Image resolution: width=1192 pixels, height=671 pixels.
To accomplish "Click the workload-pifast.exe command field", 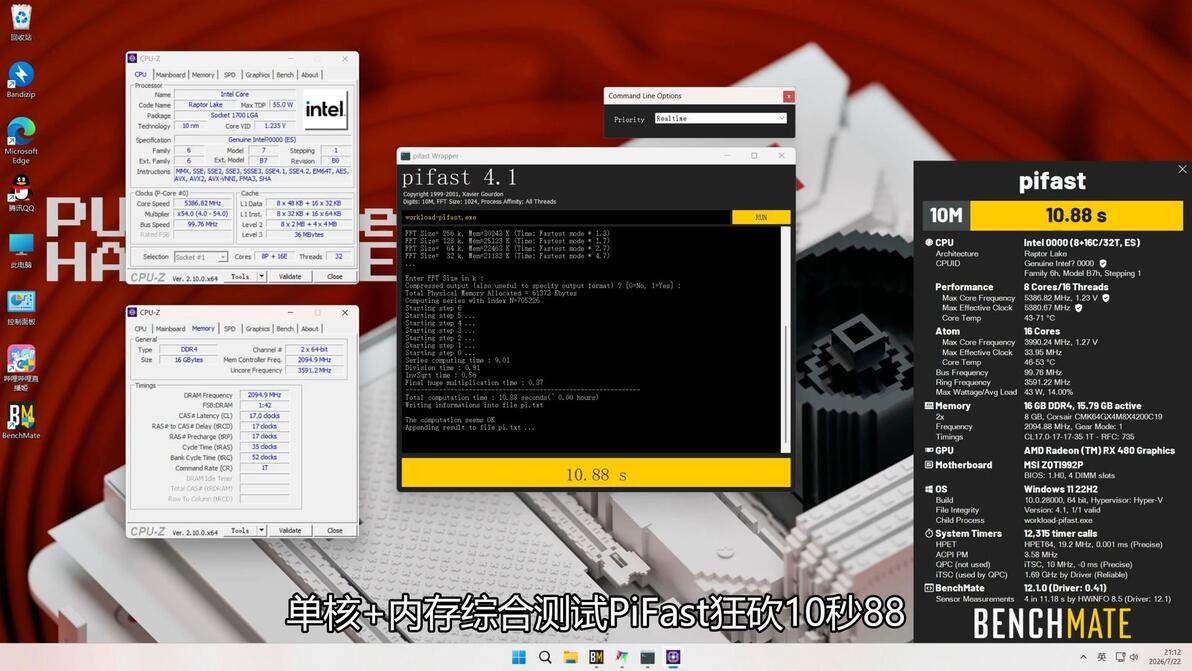I will [566, 217].
